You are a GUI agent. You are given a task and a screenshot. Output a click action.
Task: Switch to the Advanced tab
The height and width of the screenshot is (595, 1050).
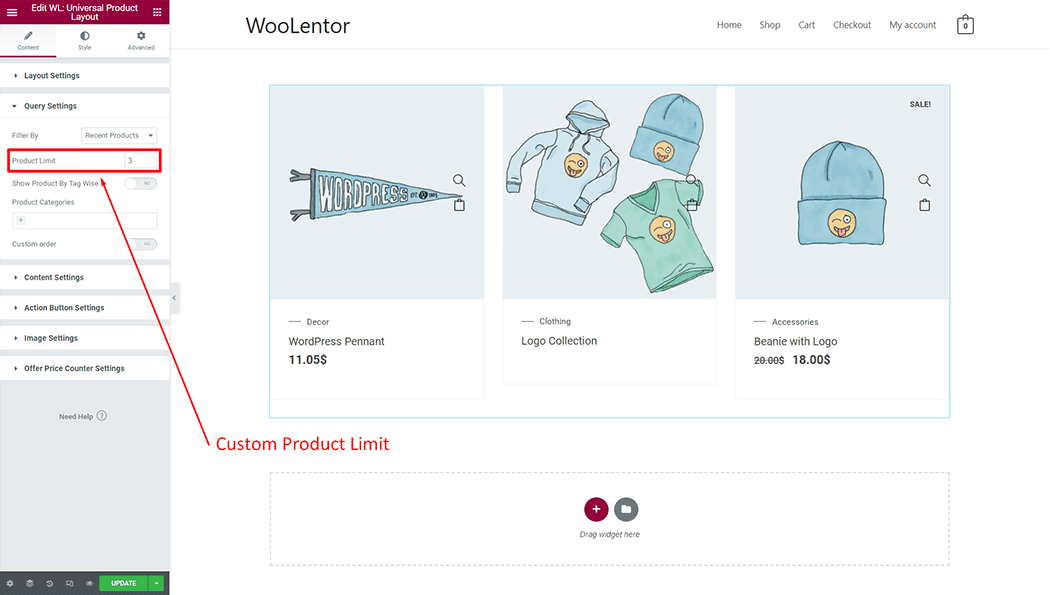click(x=141, y=40)
